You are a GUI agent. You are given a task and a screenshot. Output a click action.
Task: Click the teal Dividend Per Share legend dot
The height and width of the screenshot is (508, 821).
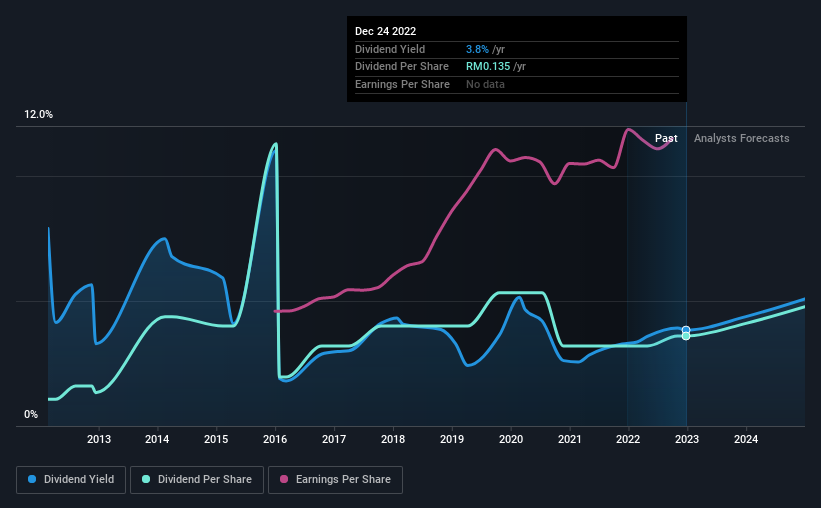[x=146, y=479]
